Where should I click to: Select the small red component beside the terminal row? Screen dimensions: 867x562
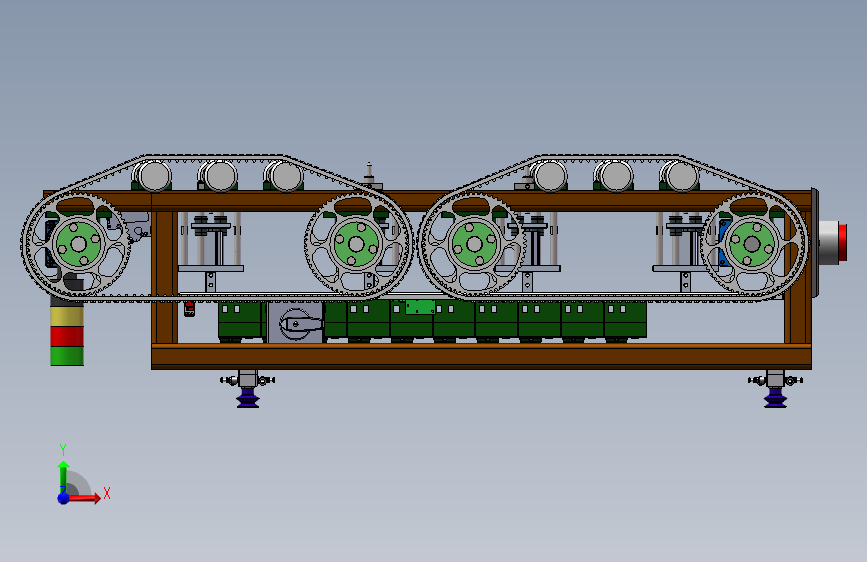(x=189, y=309)
